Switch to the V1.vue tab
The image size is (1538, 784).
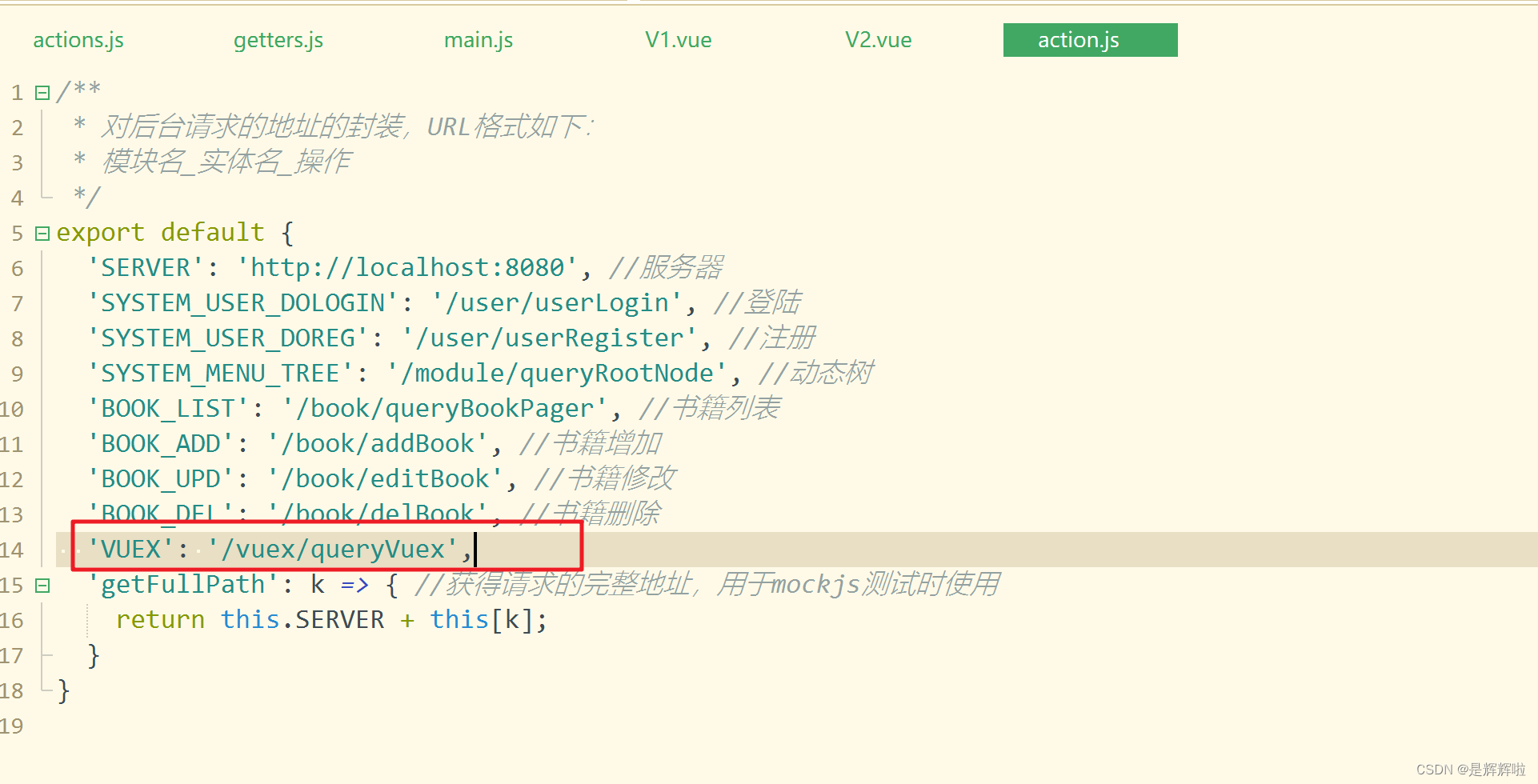point(678,39)
